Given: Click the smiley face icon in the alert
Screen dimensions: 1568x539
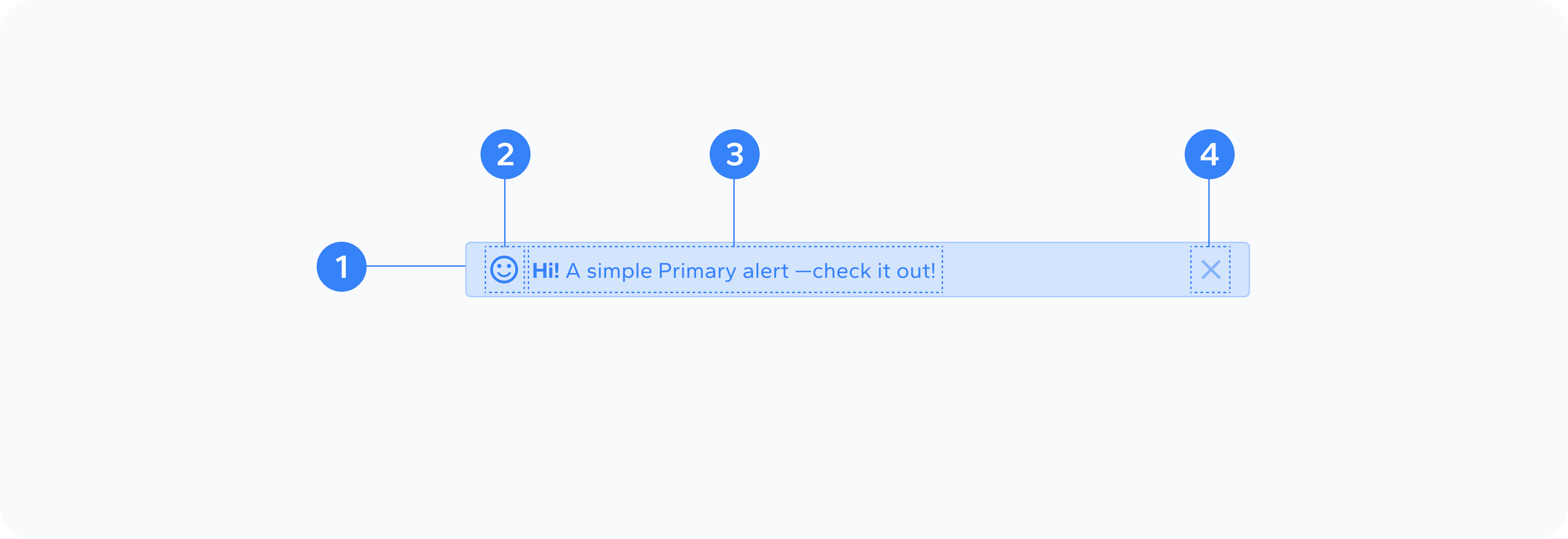Looking at the screenshot, I should (504, 269).
